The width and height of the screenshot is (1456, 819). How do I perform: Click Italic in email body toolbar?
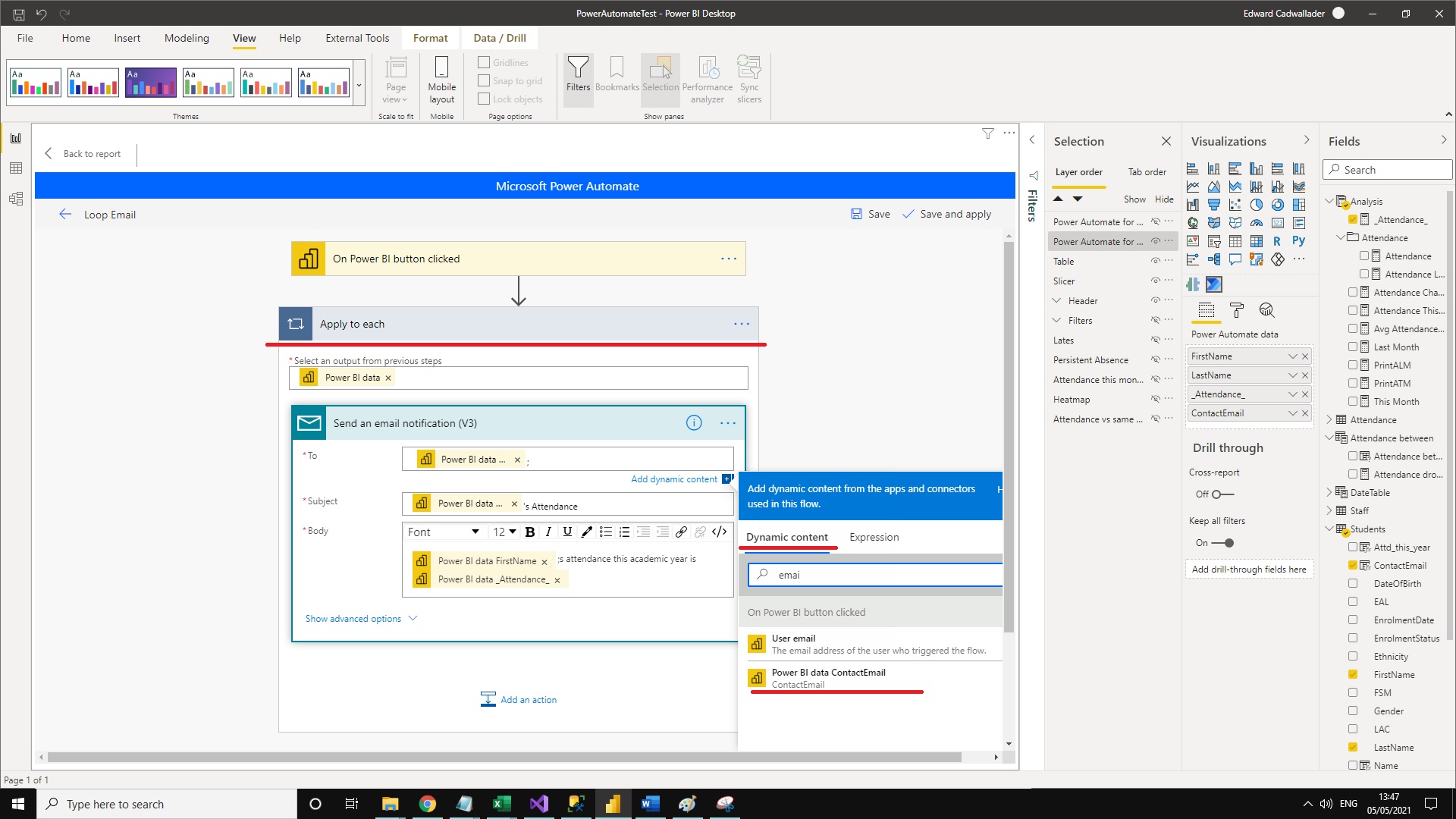tap(548, 532)
